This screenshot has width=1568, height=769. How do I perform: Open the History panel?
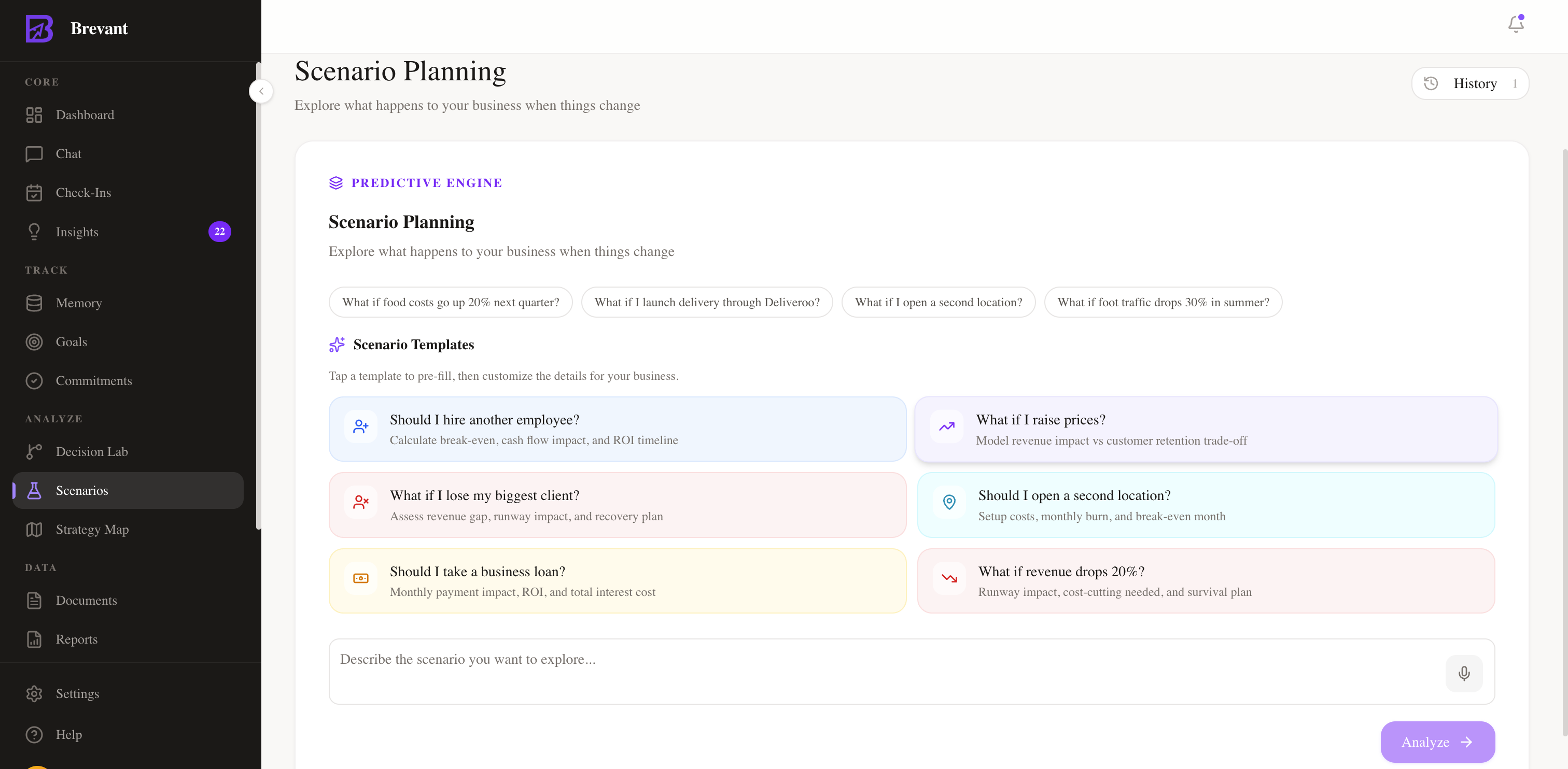coord(1469,83)
